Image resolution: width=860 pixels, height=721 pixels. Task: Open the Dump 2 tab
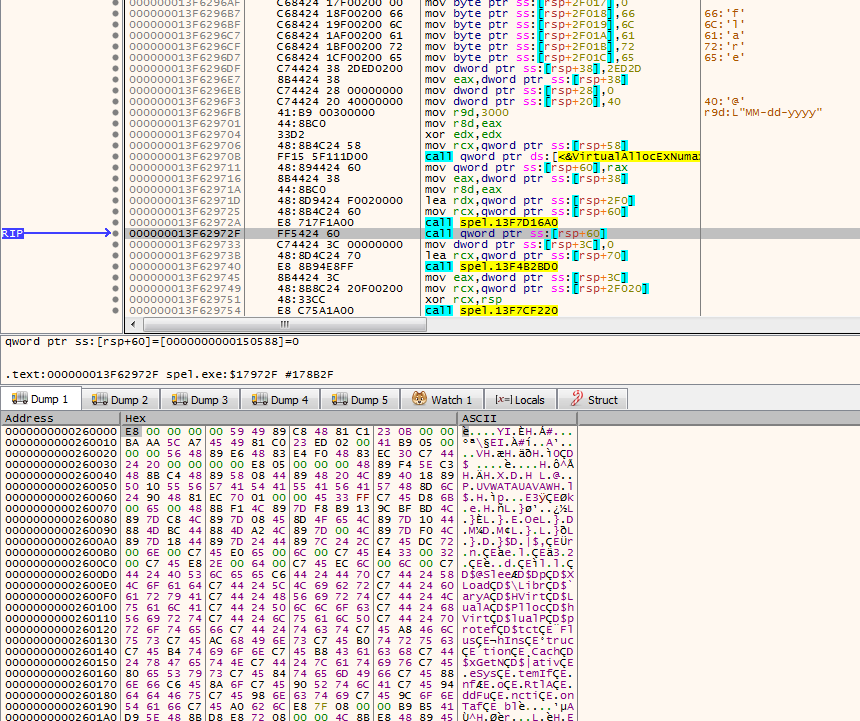point(121,399)
